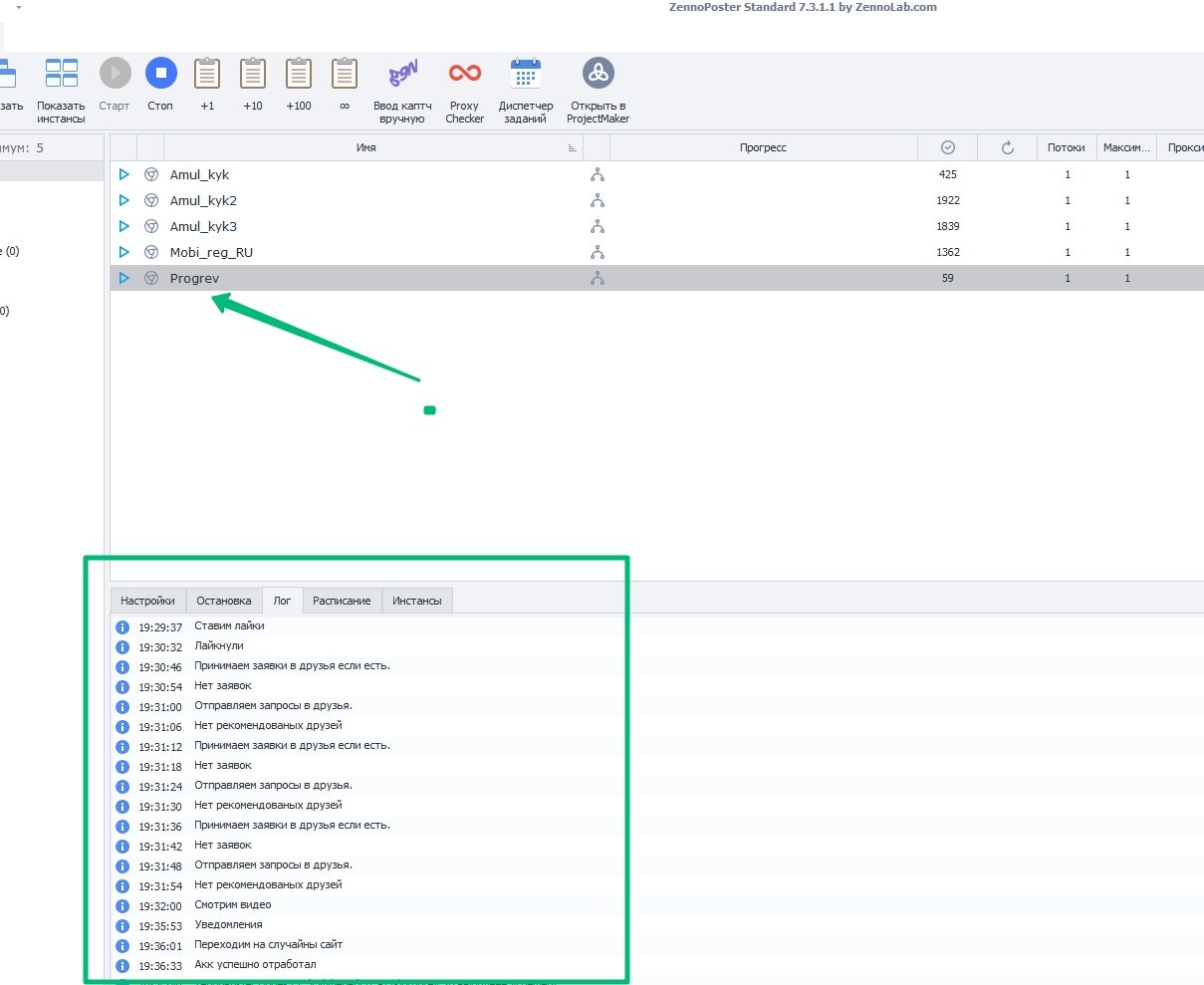Click browser icon beside Mobi_reg_RU
This screenshot has height=985, width=1204.
point(151,252)
